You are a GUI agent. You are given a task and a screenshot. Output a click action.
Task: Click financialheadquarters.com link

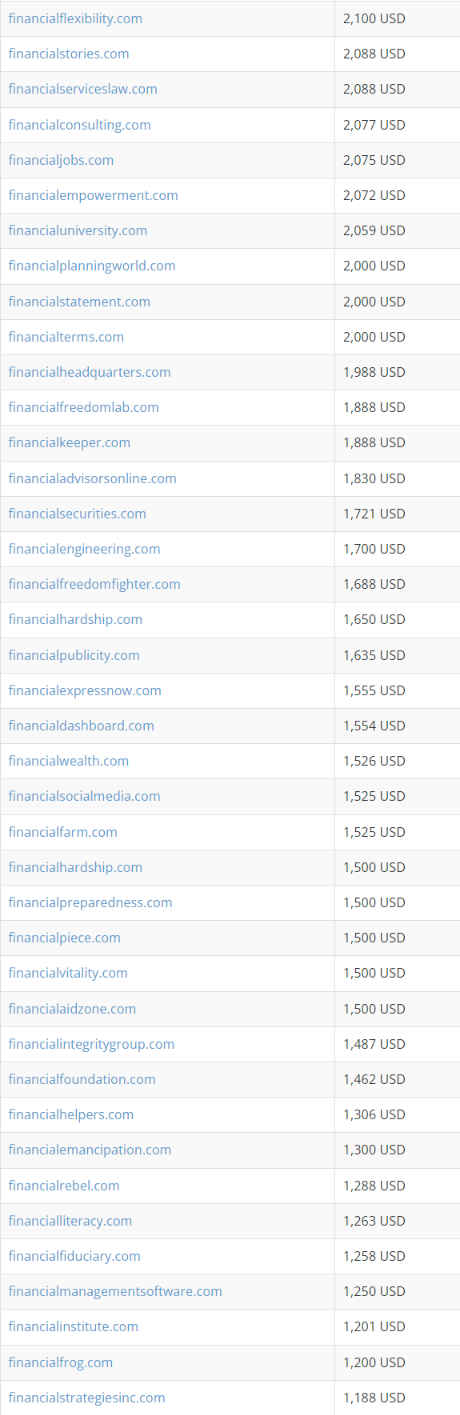(x=89, y=372)
